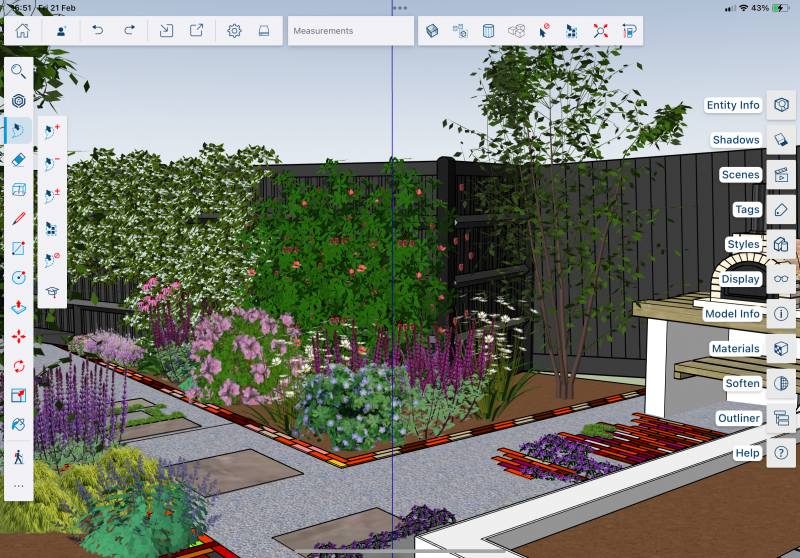Open the Tags panel
The width and height of the screenshot is (800, 558).
[781, 210]
